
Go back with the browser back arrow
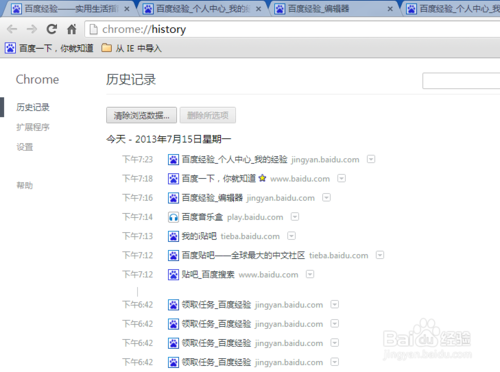coord(12,29)
